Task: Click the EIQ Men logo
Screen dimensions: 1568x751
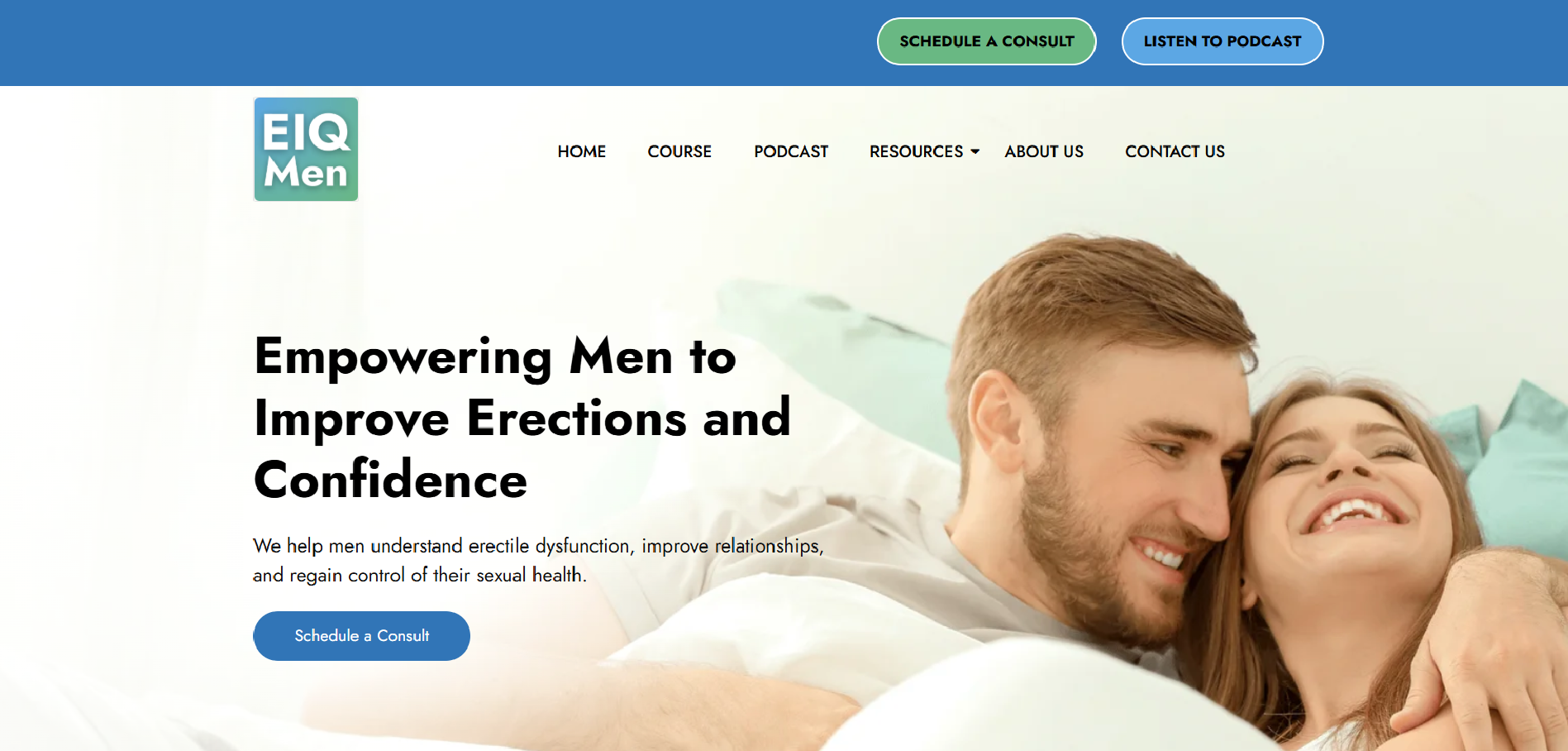Action: coord(306,150)
